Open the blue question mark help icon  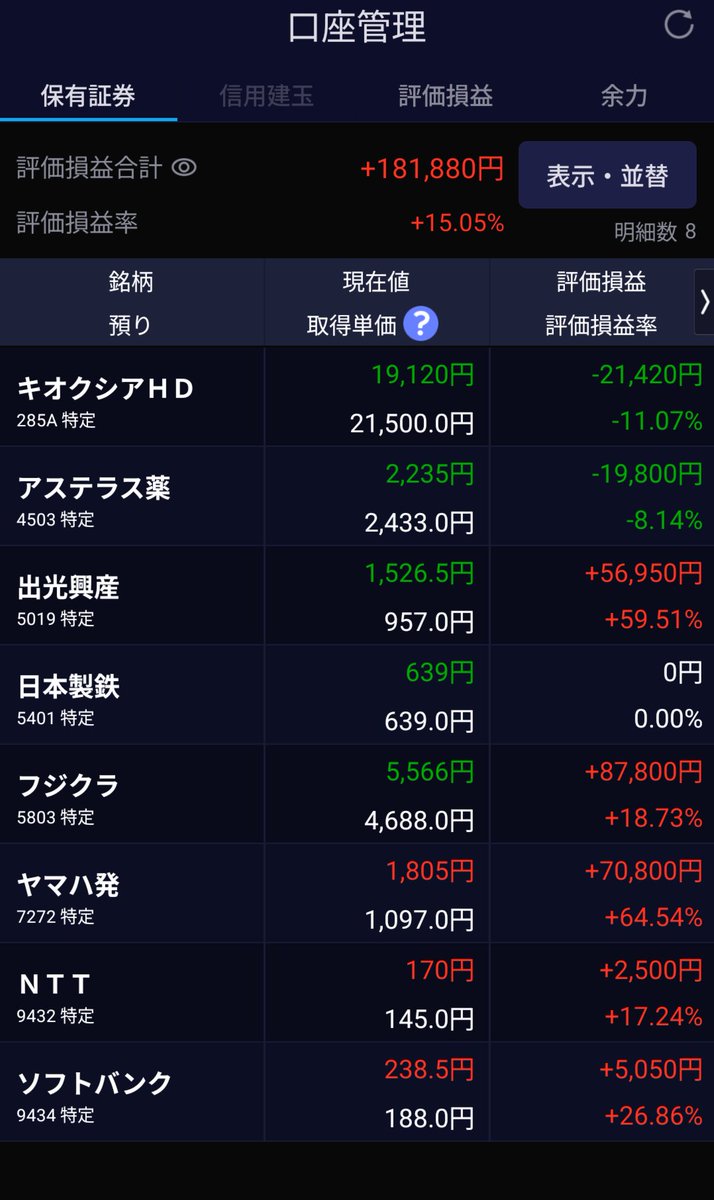click(421, 324)
